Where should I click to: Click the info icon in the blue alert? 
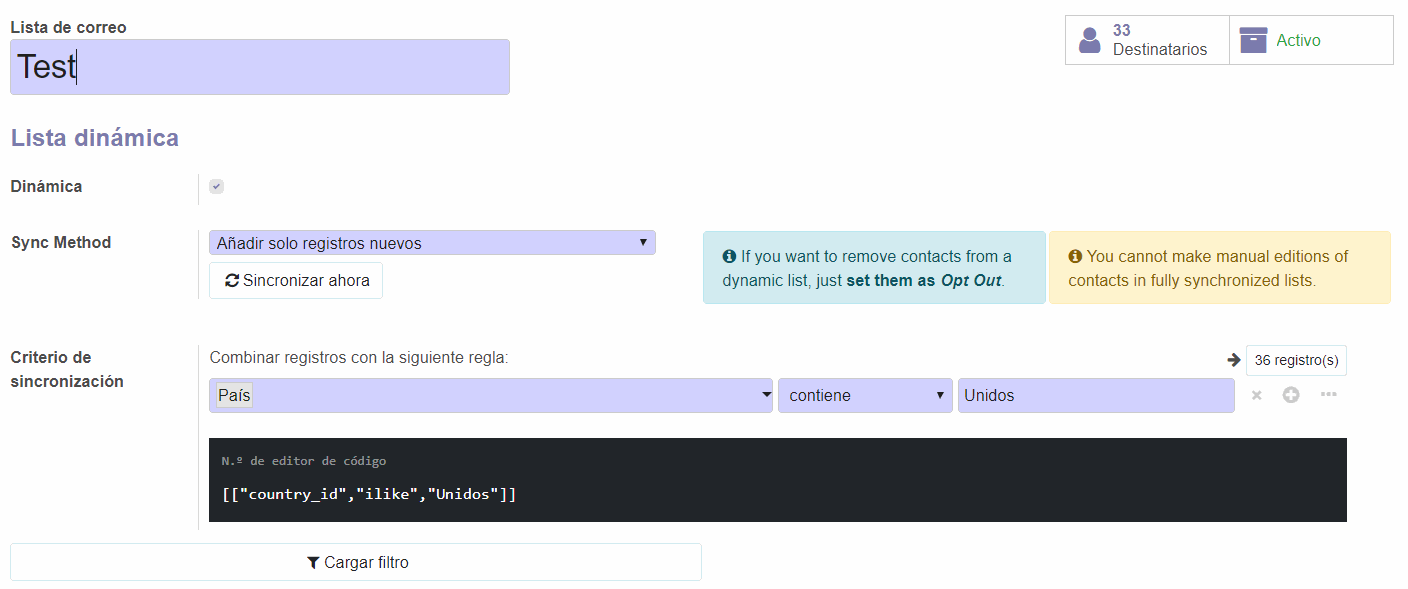(x=729, y=256)
